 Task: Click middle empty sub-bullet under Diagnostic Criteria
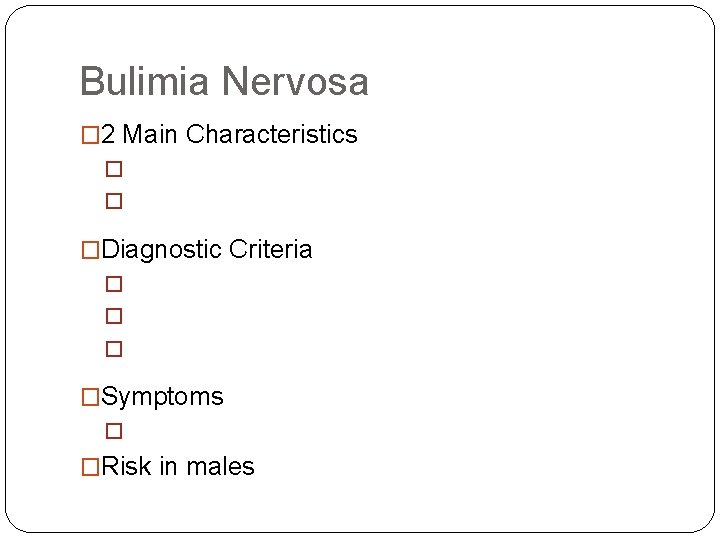113,316
